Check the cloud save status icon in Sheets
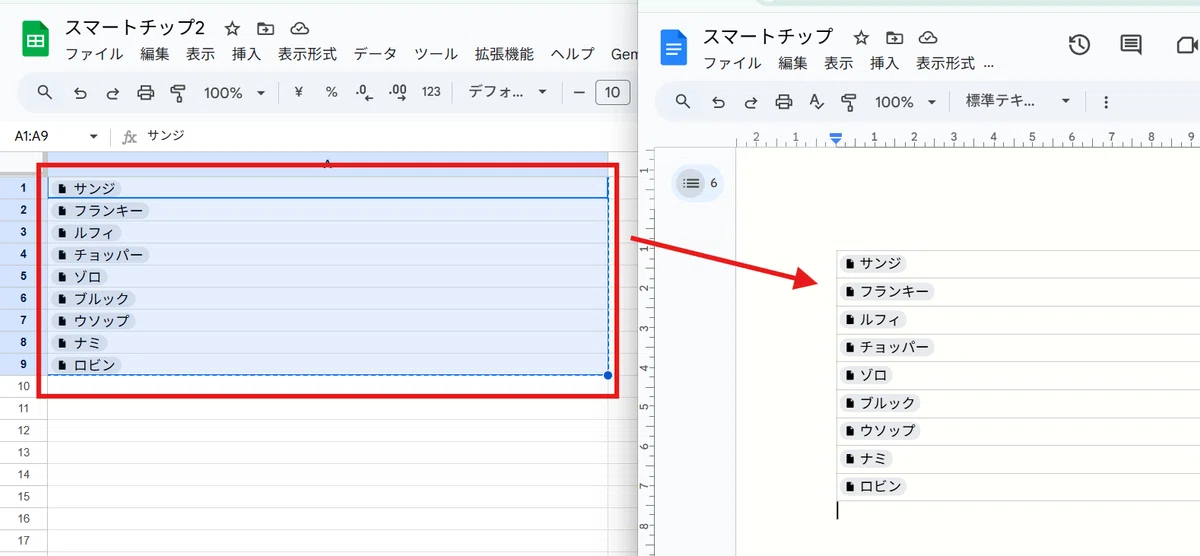This screenshot has height=556, width=1200. (x=299, y=29)
